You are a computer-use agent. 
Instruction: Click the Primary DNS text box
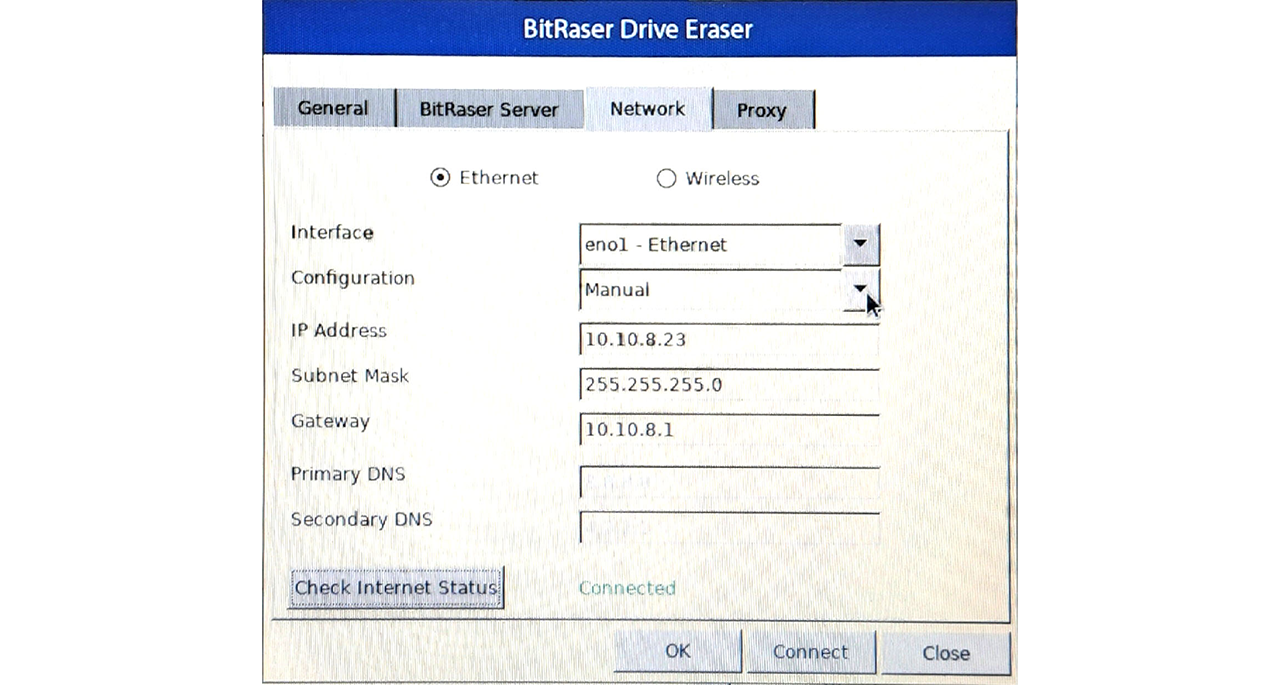(x=728, y=482)
